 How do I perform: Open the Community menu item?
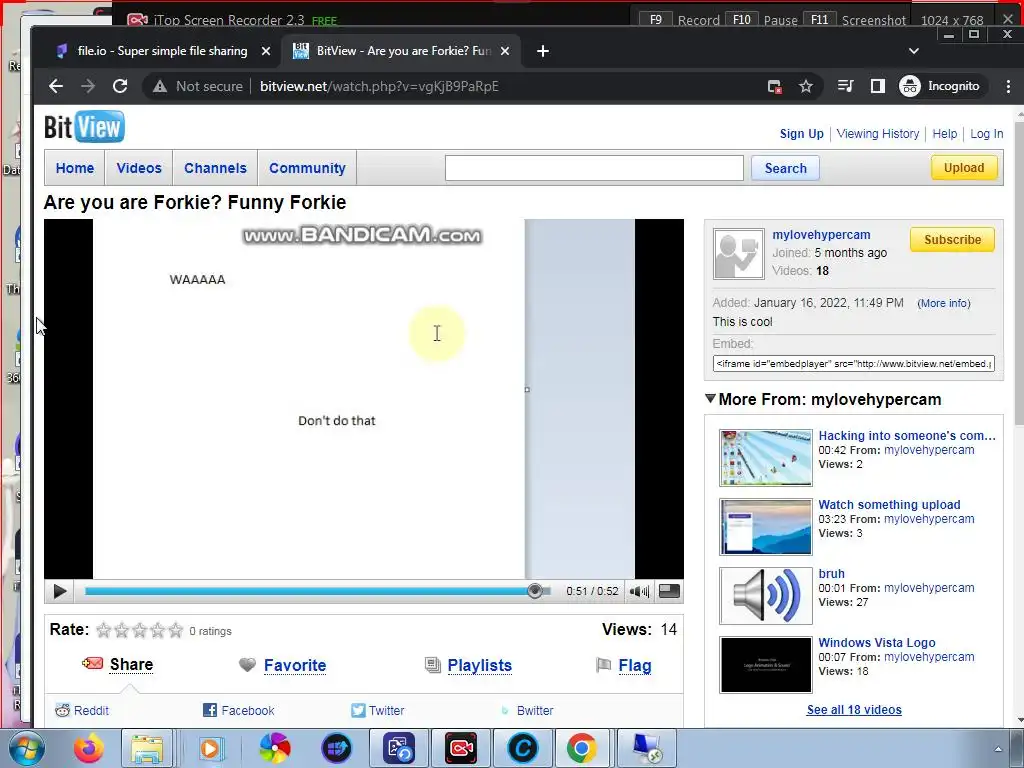pyautogui.click(x=307, y=168)
